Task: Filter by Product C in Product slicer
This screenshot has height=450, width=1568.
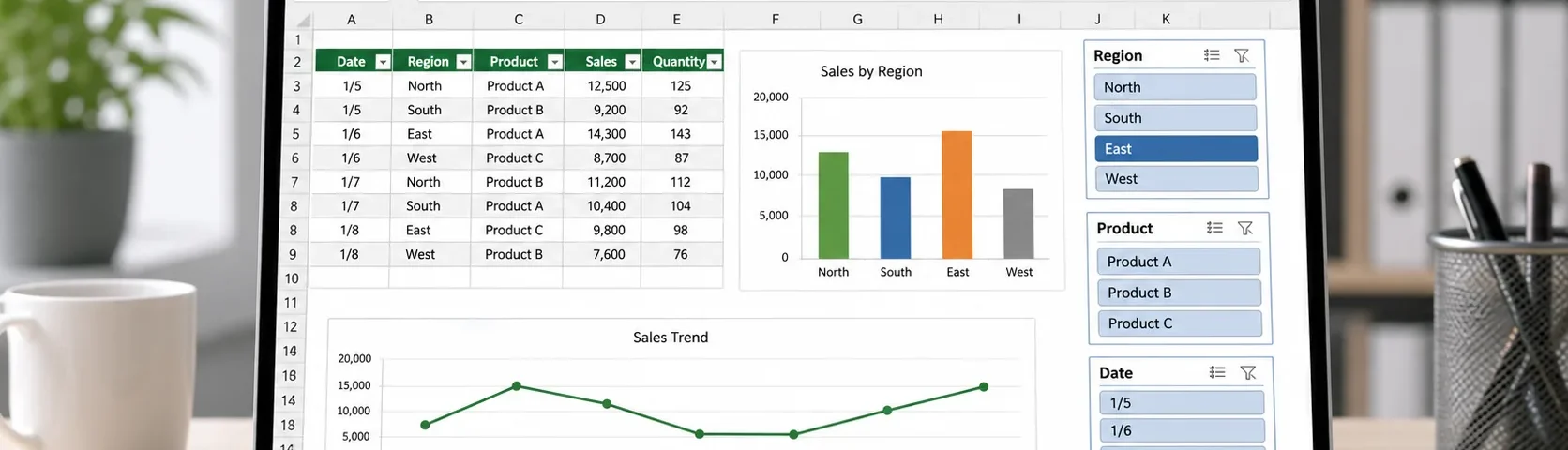Action: pyautogui.click(x=1180, y=323)
